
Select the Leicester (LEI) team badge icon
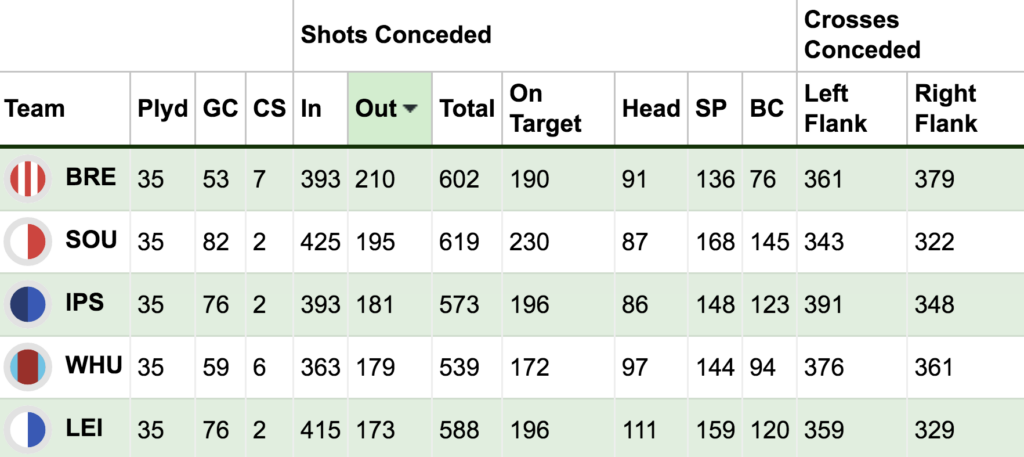(28, 430)
